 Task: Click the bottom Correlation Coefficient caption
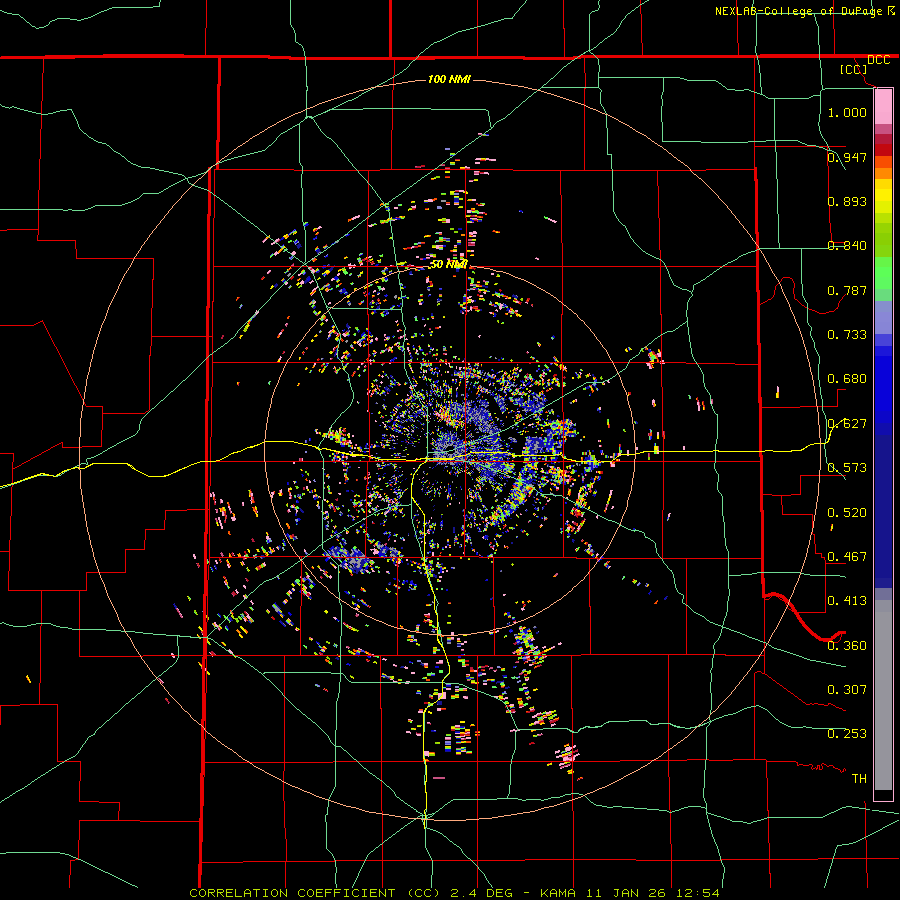point(454,893)
